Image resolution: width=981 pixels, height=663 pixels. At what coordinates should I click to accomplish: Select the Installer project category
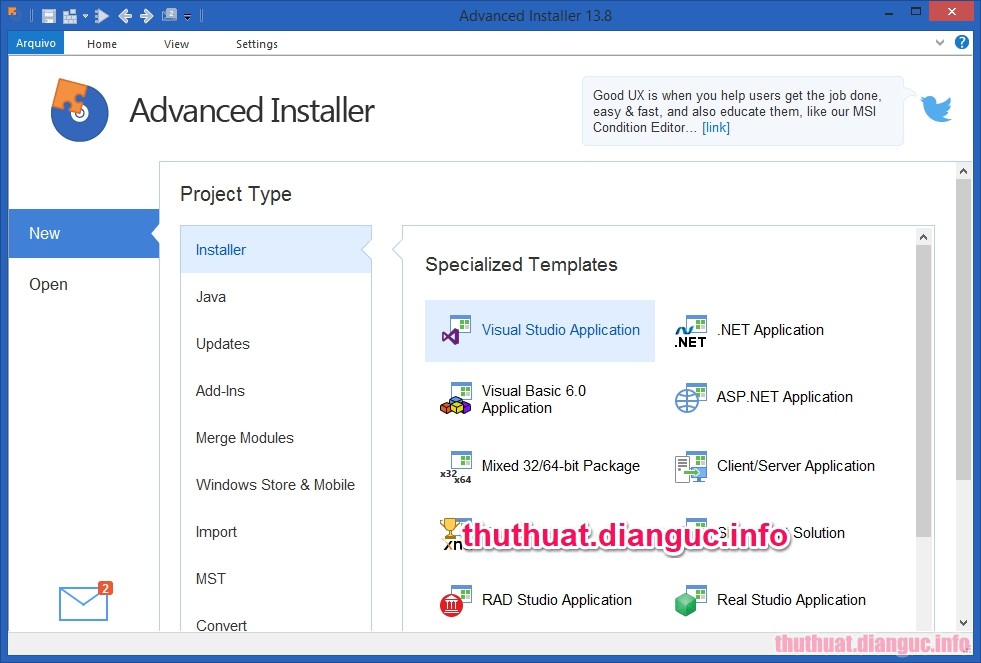click(x=275, y=250)
